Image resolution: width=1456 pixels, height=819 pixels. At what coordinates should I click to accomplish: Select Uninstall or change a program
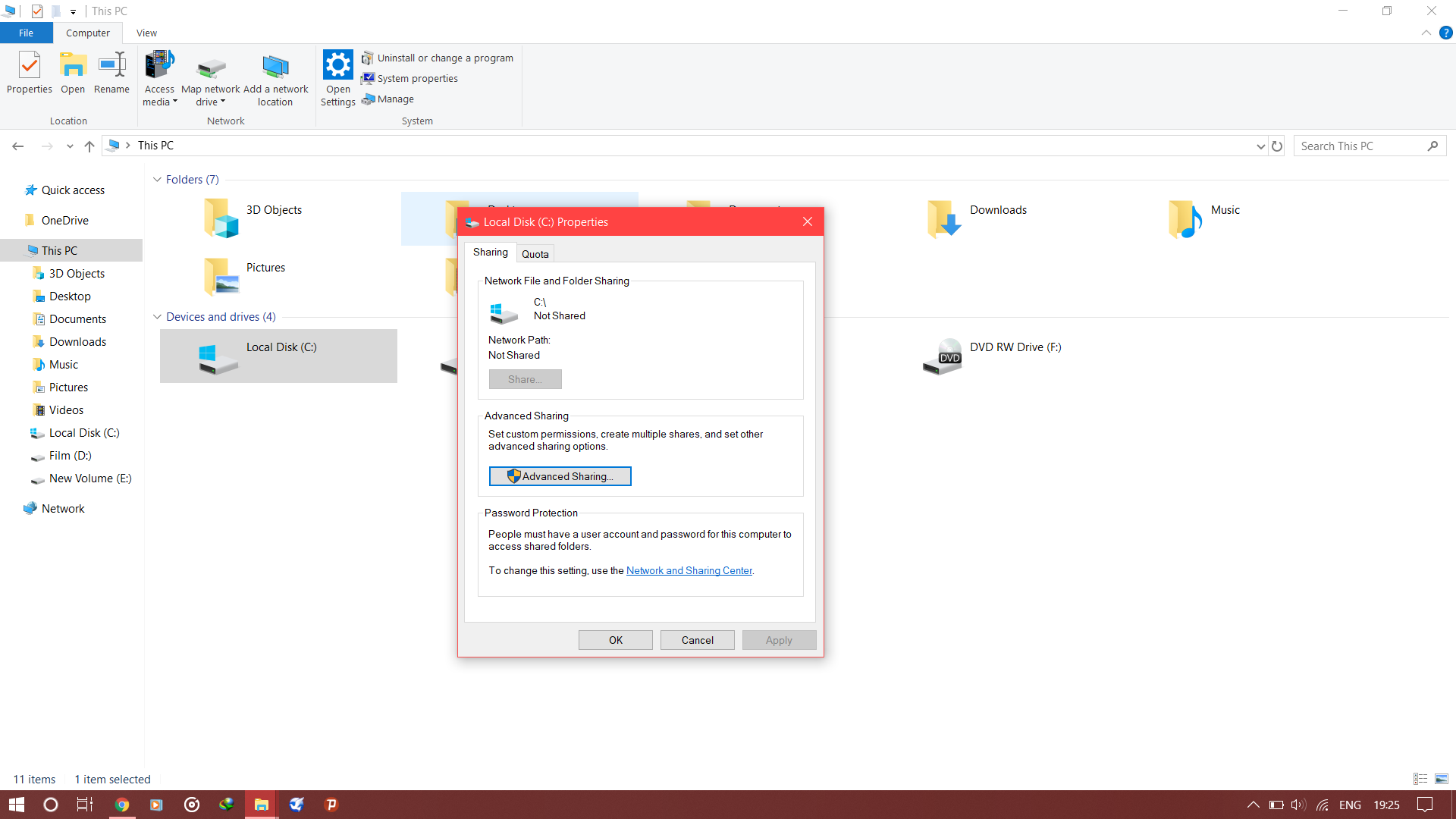(438, 58)
